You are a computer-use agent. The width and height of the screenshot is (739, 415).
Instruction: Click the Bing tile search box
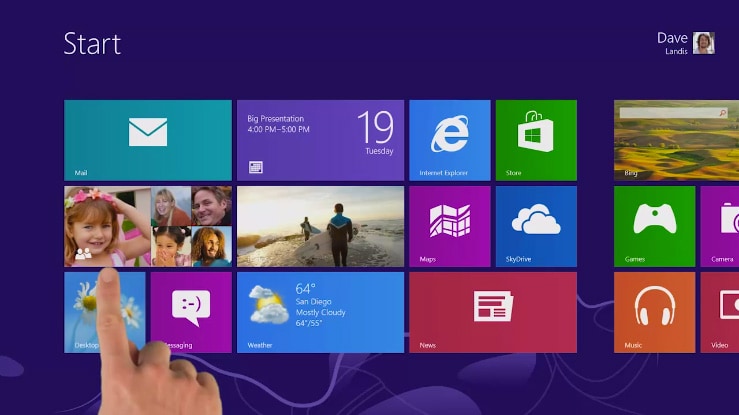pos(673,113)
